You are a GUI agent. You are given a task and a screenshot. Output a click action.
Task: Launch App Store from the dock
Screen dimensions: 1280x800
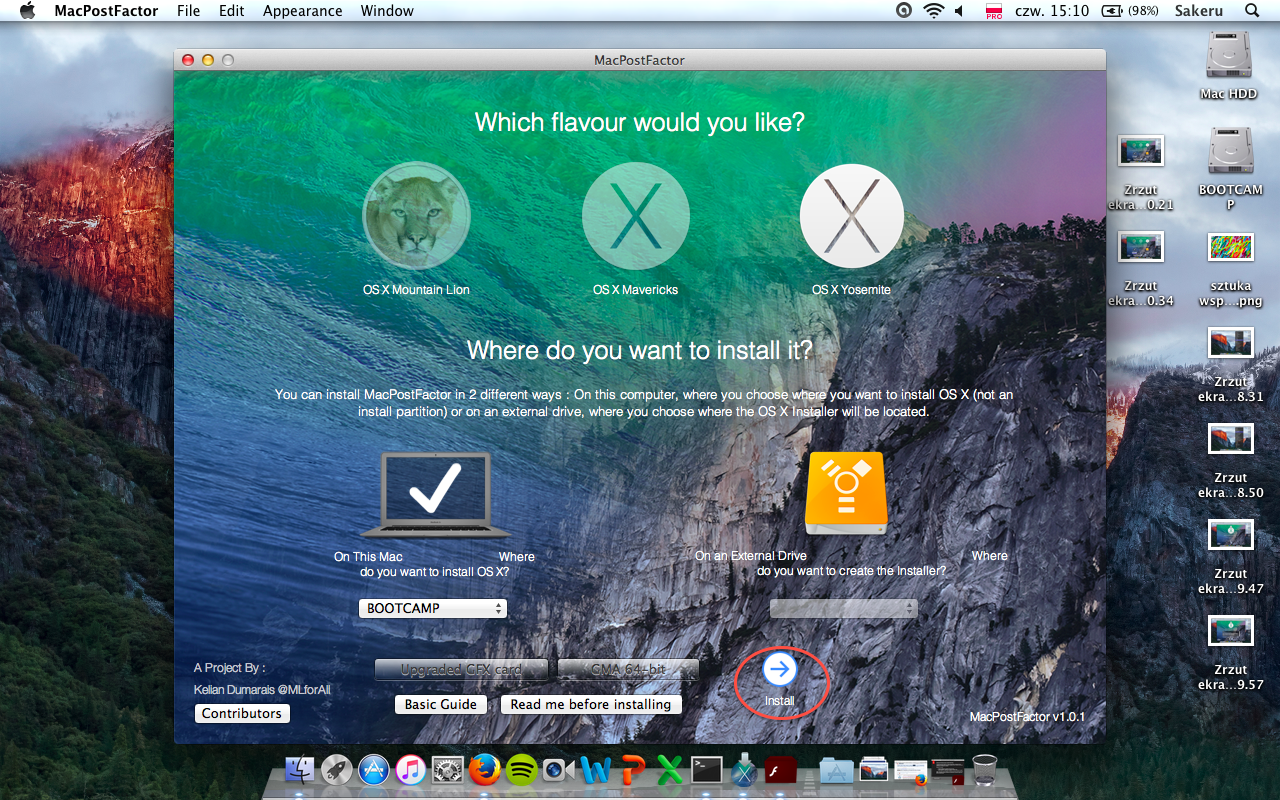click(x=374, y=769)
